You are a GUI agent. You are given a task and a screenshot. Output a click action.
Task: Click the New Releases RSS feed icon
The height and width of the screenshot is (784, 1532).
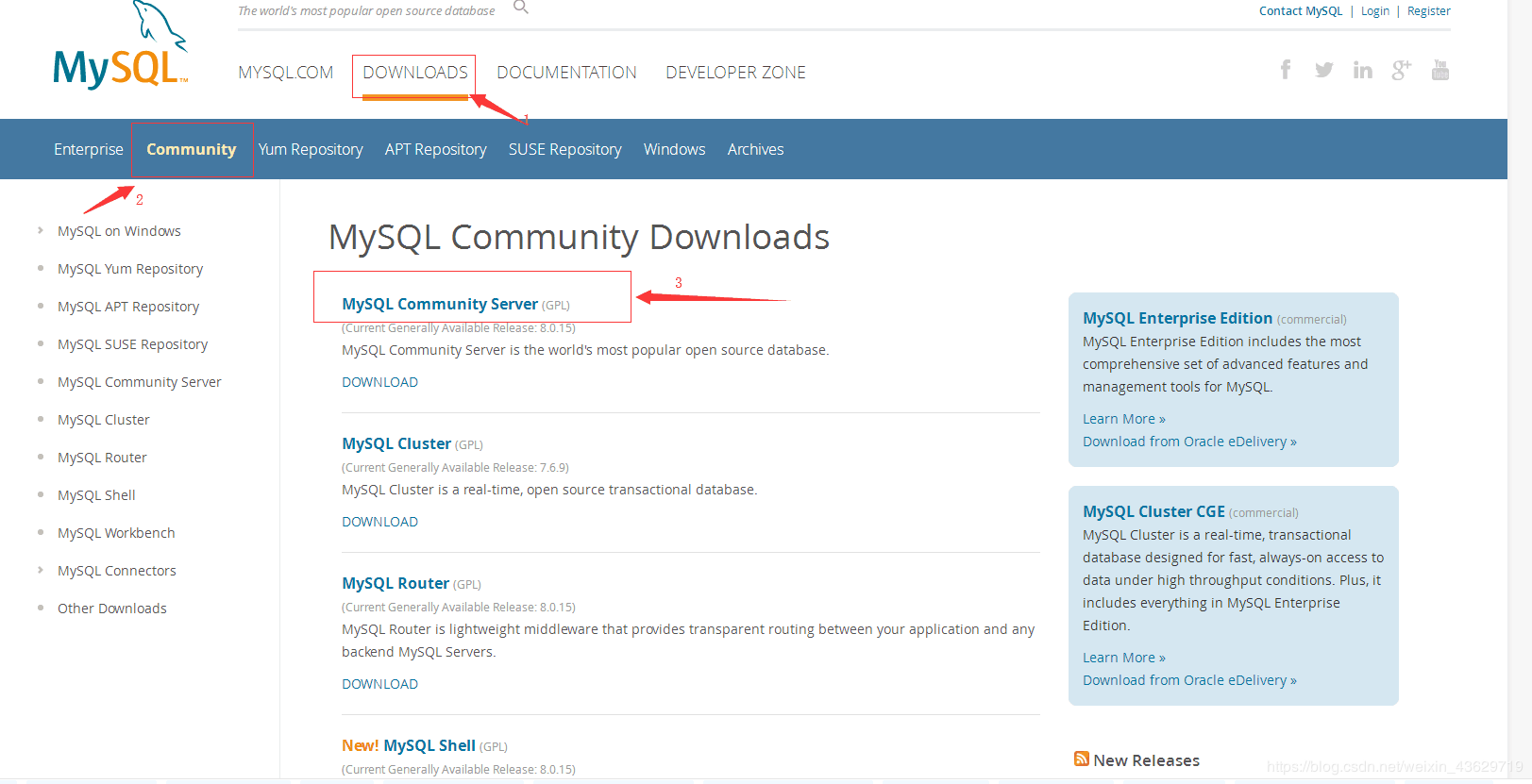pyautogui.click(x=1082, y=759)
